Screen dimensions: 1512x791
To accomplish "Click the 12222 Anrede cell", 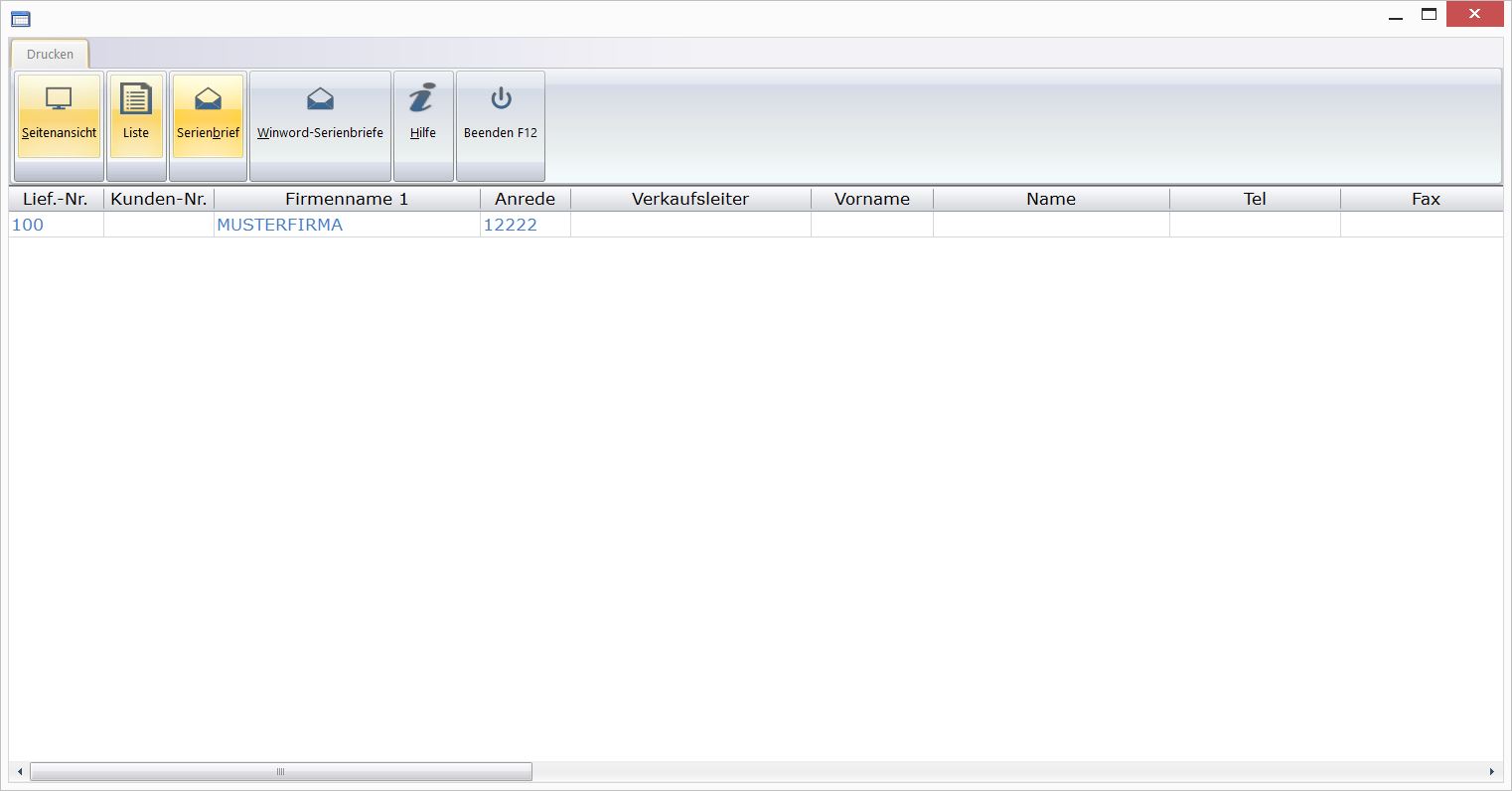I will pos(511,225).
